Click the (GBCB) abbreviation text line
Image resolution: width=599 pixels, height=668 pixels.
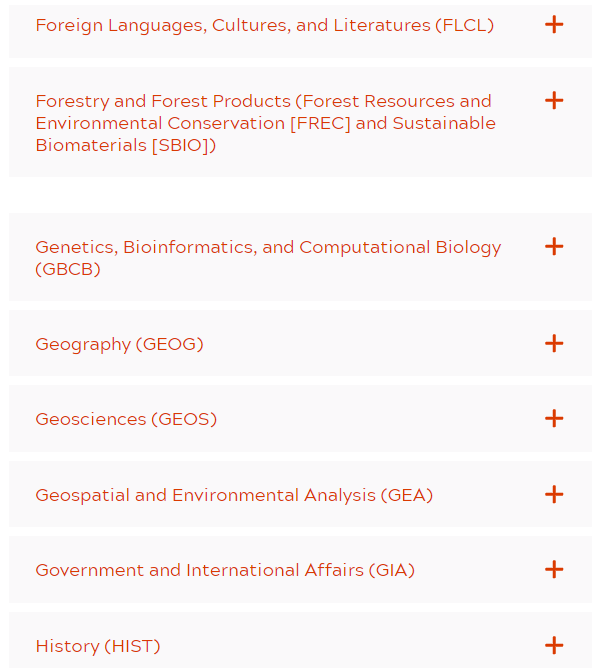[68, 269]
